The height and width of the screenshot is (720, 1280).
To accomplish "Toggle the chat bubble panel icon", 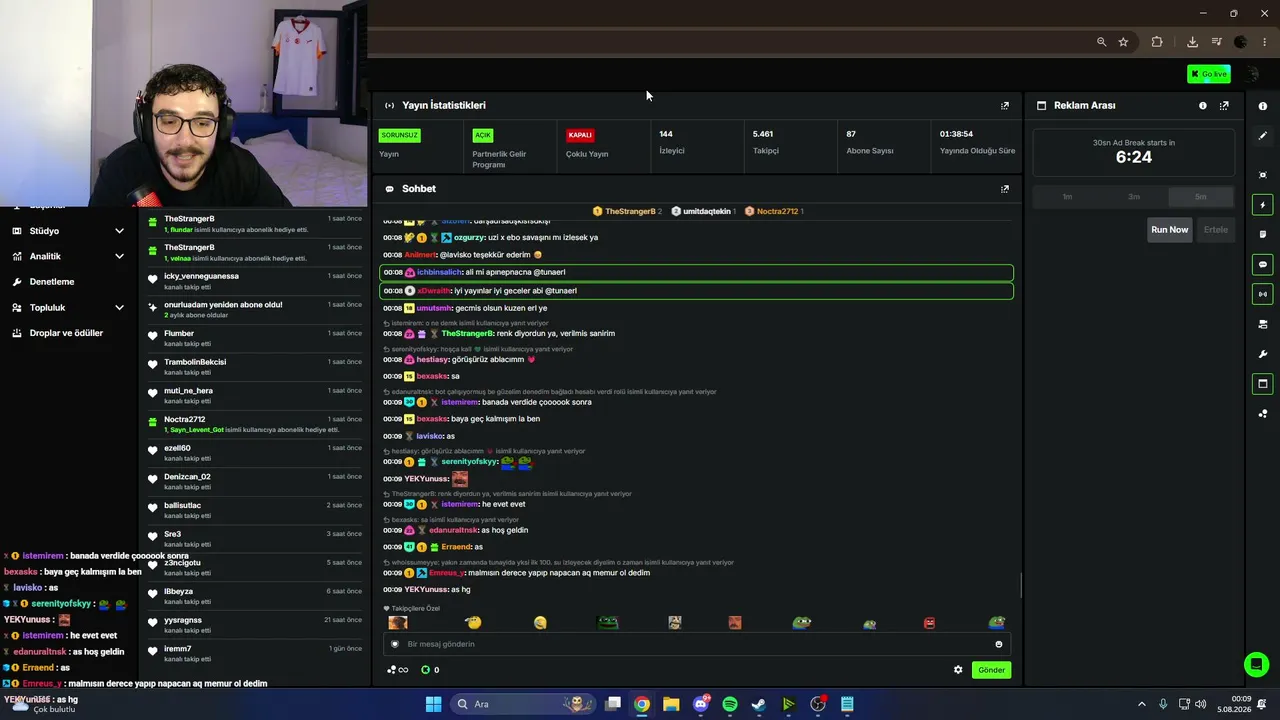I will (x=1263, y=265).
